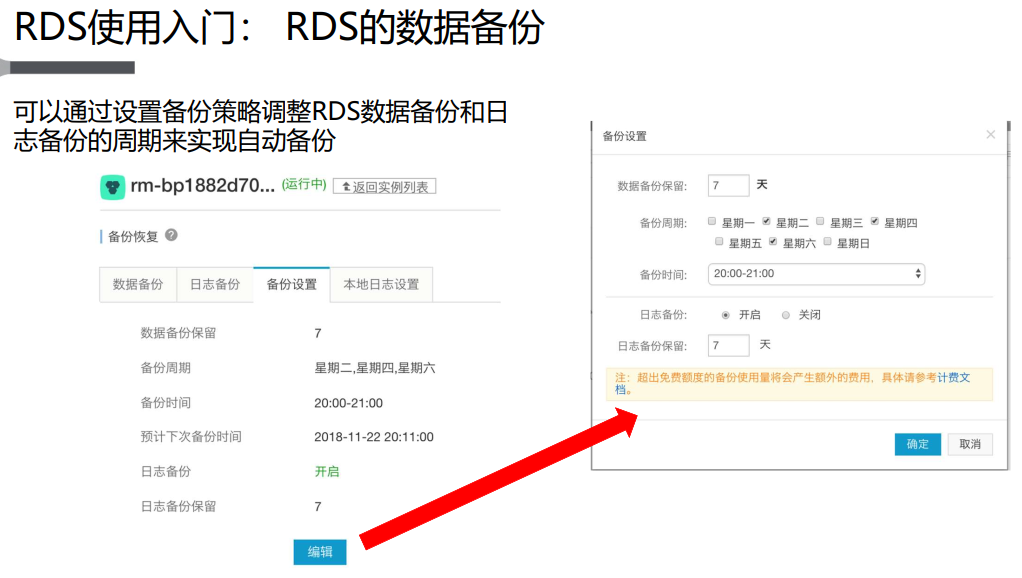Select the 备份设置 tab
The image size is (1022, 578).
click(x=291, y=284)
